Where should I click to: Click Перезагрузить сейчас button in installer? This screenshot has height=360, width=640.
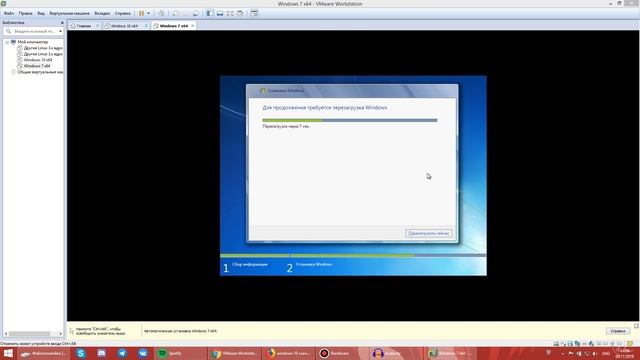coord(429,233)
